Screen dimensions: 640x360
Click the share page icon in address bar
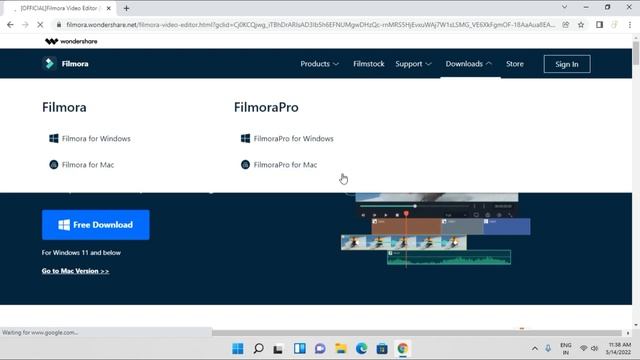566,24
